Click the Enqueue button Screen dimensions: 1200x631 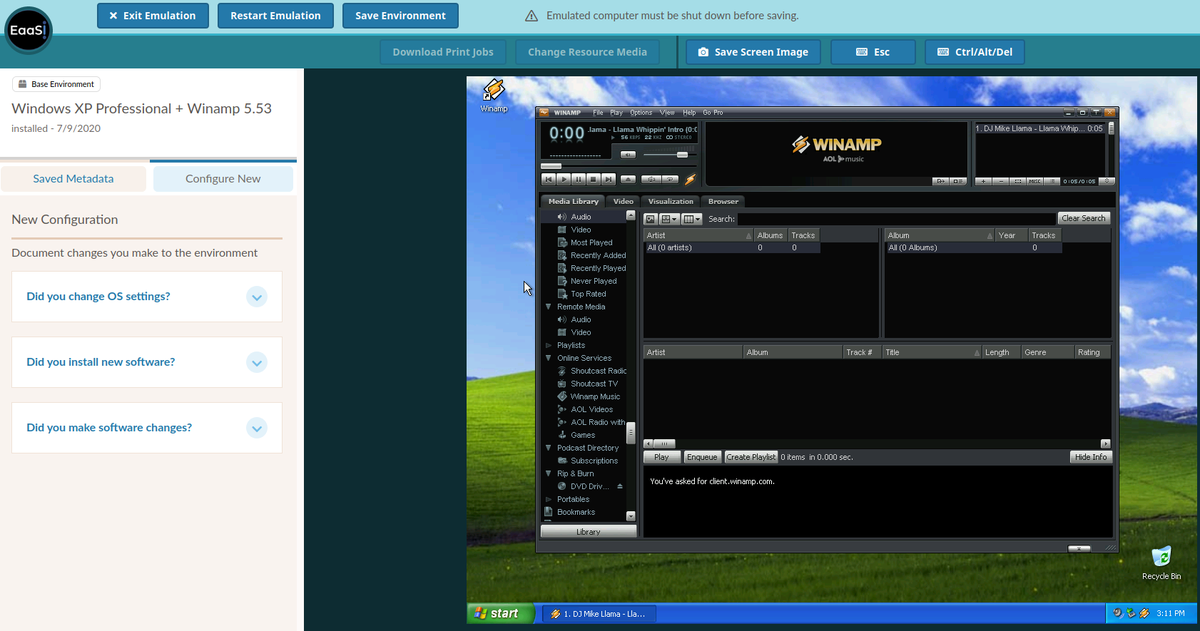click(702, 457)
